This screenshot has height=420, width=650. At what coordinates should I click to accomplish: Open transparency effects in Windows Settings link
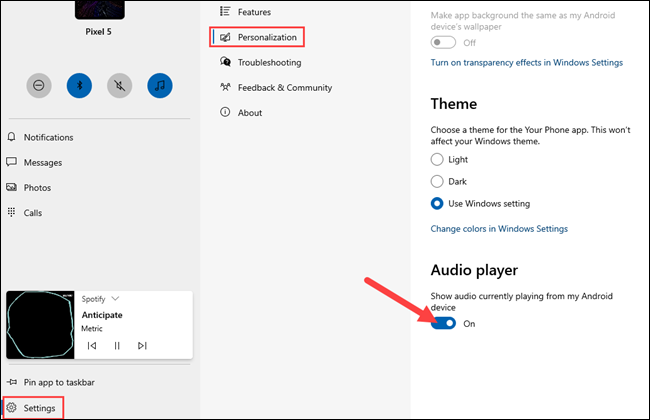pyautogui.click(x=526, y=62)
